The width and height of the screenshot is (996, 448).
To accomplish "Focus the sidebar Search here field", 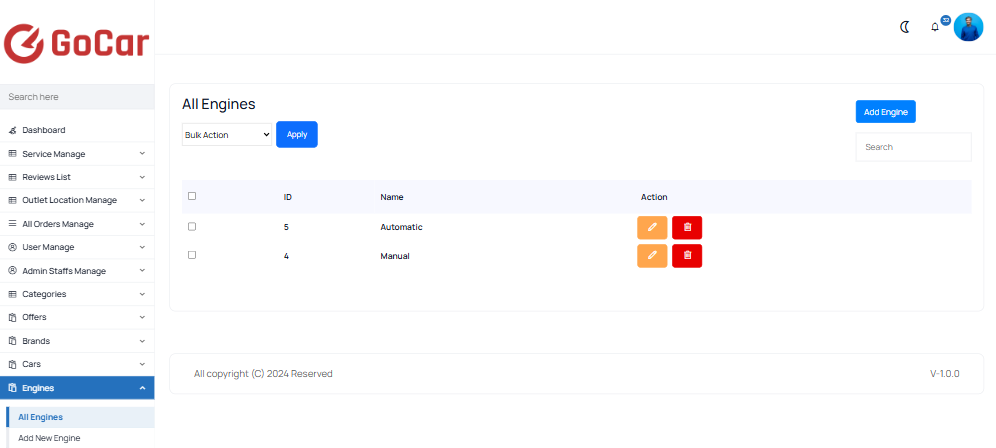I will click(x=77, y=97).
